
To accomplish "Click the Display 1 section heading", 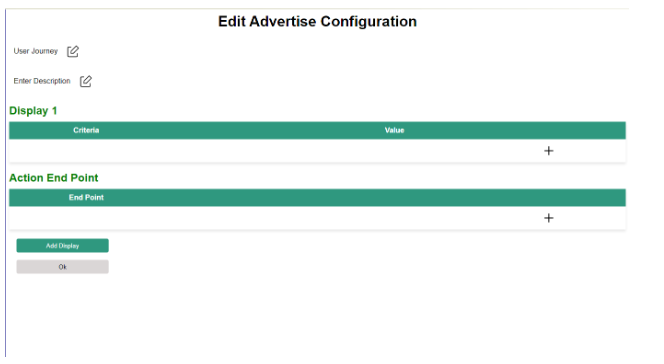I will (x=33, y=111).
